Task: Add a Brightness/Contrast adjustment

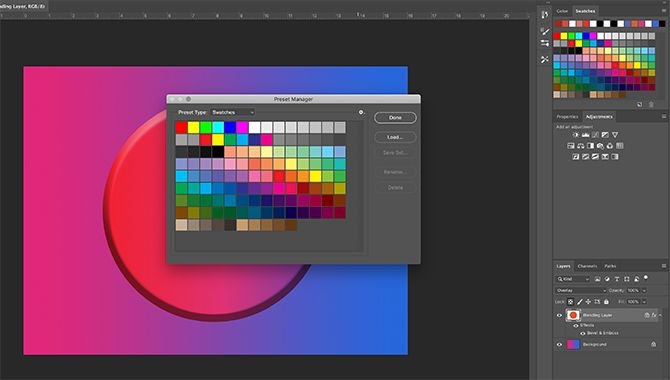Action: pyautogui.click(x=576, y=135)
